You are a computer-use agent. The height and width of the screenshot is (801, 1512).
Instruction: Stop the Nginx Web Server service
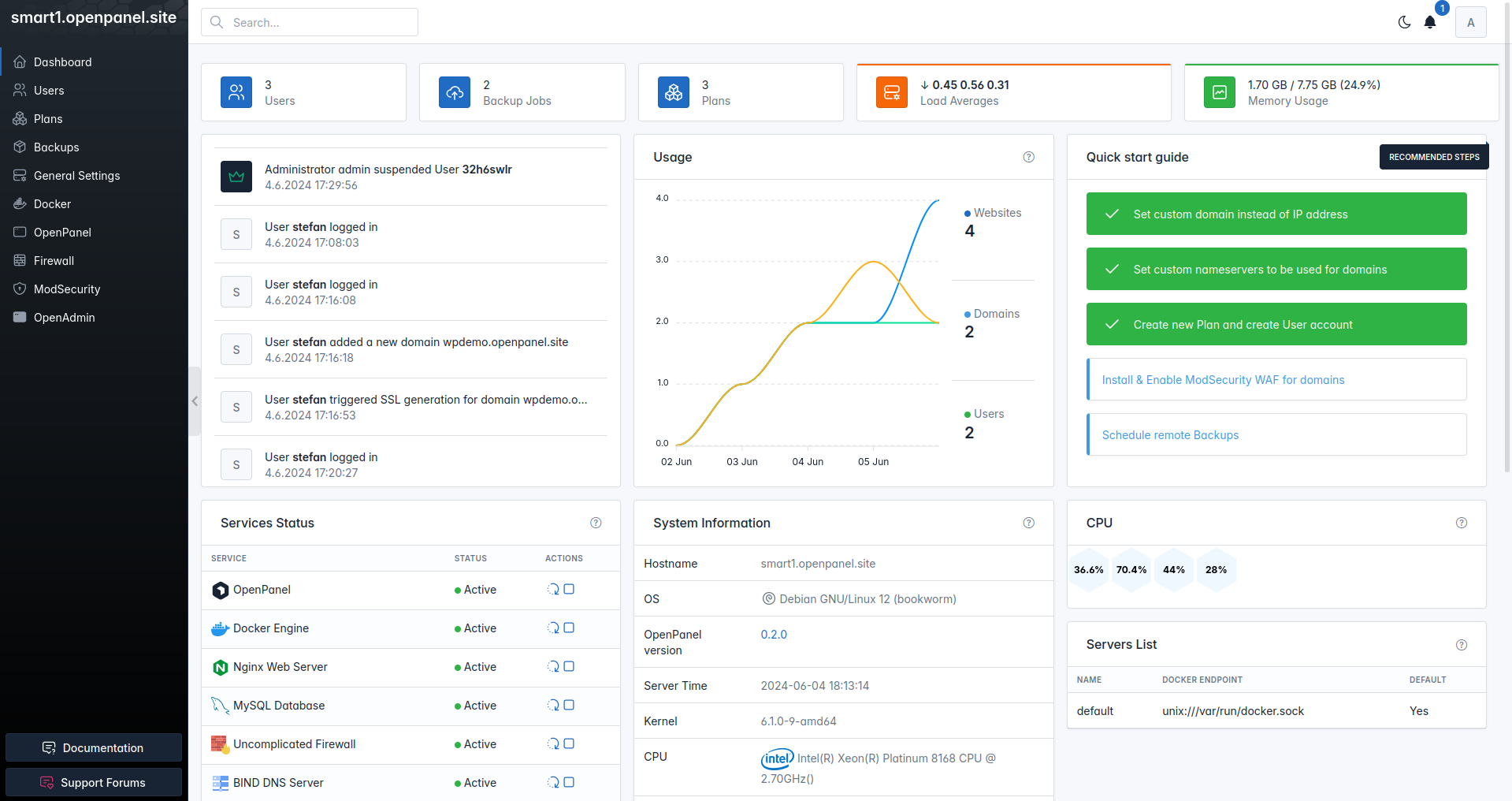point(569,666)
